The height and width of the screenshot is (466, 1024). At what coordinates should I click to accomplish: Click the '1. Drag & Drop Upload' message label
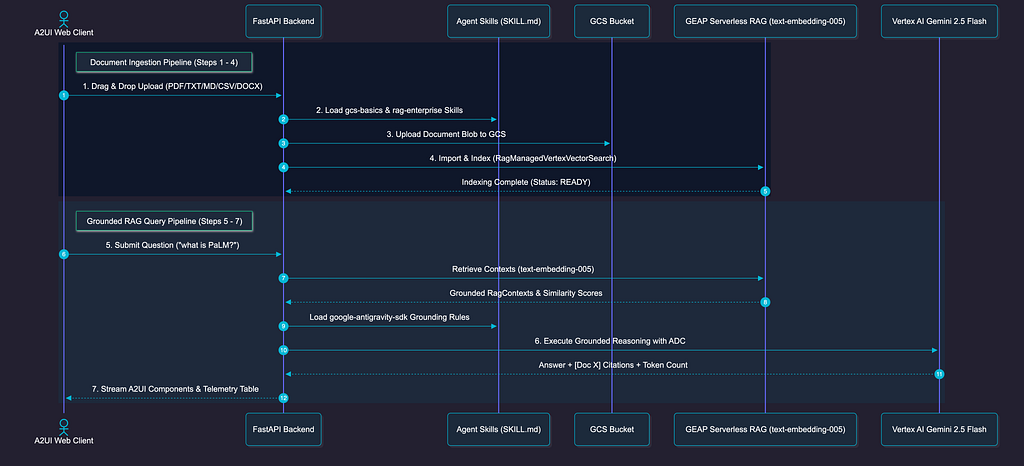173,86
